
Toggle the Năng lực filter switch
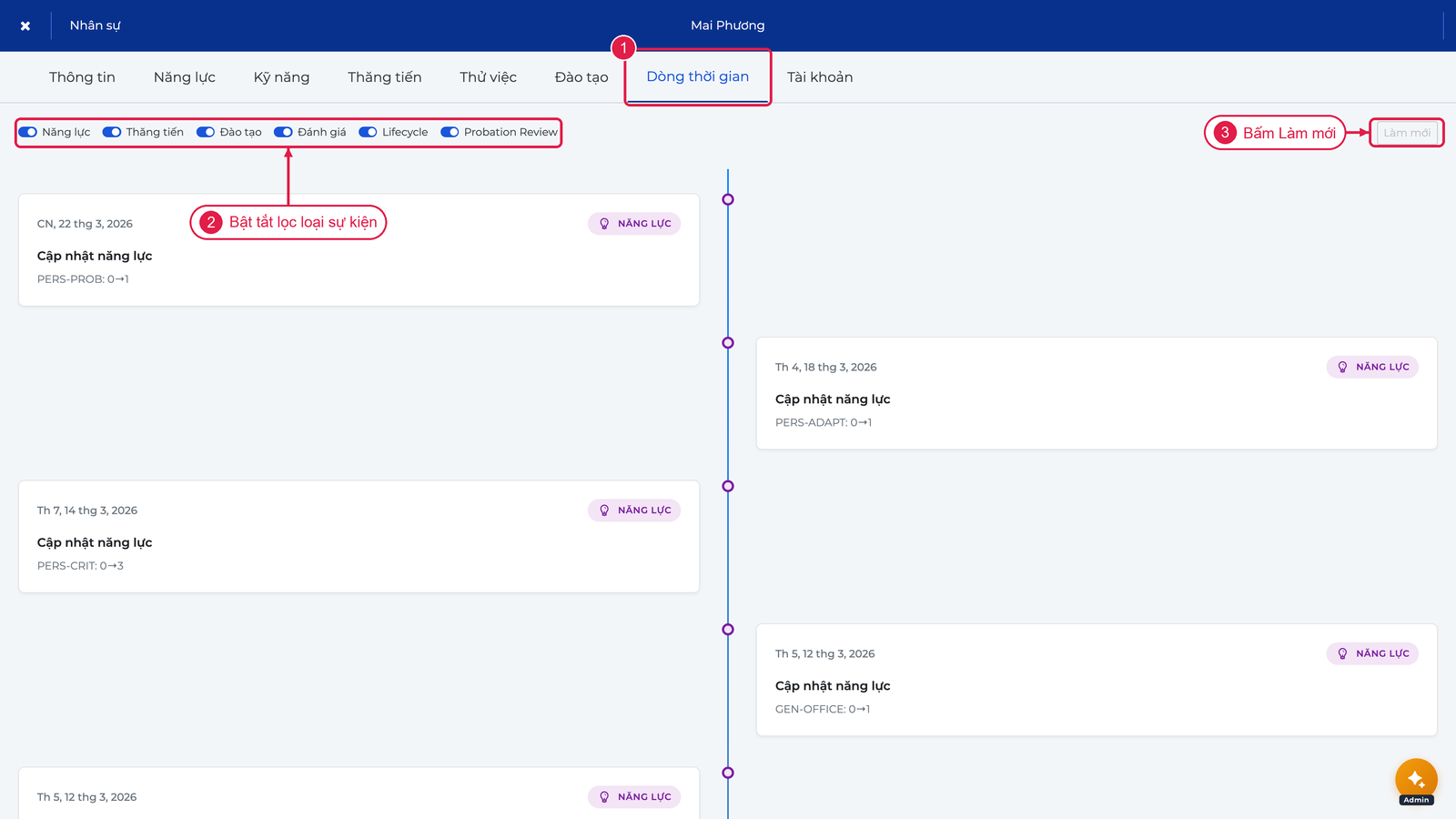(28, 132)
